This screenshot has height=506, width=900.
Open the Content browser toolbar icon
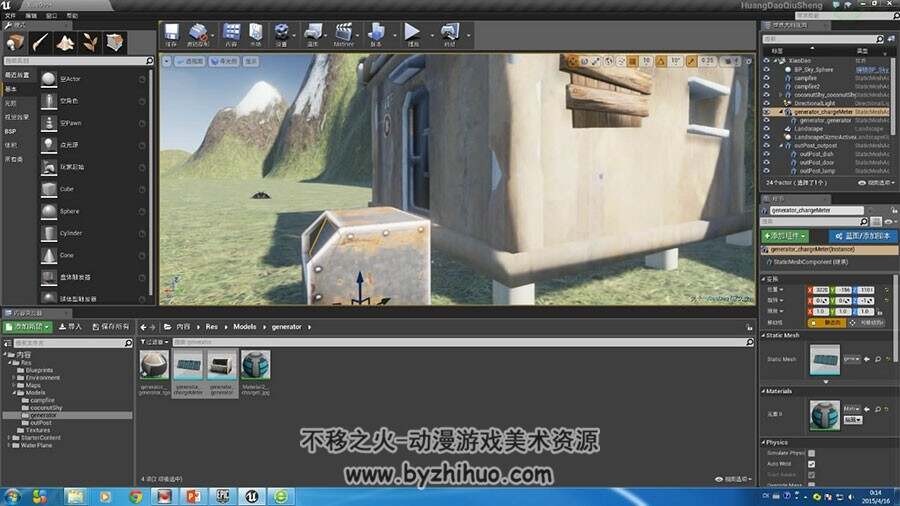coord(231,34)
